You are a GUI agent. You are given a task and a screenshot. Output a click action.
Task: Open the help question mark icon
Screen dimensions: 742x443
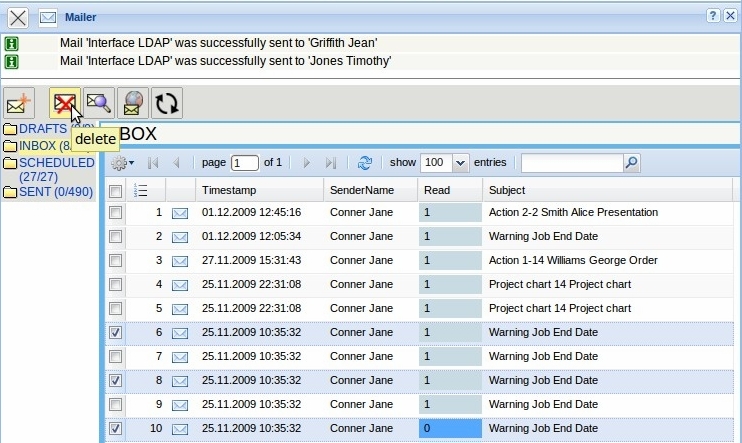[714, 17]
